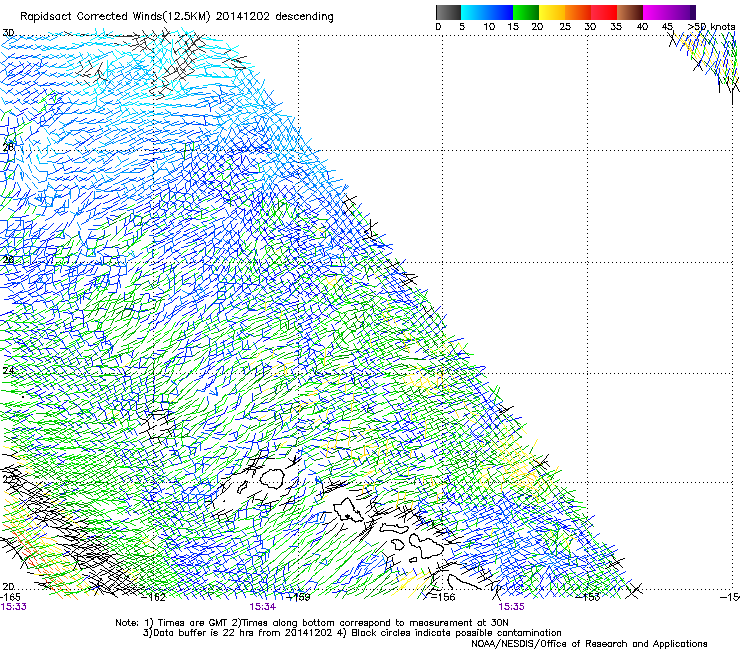The image size is (740, 650).
Task: Click the purple '15:35' time label
Action: pos(512,607)
